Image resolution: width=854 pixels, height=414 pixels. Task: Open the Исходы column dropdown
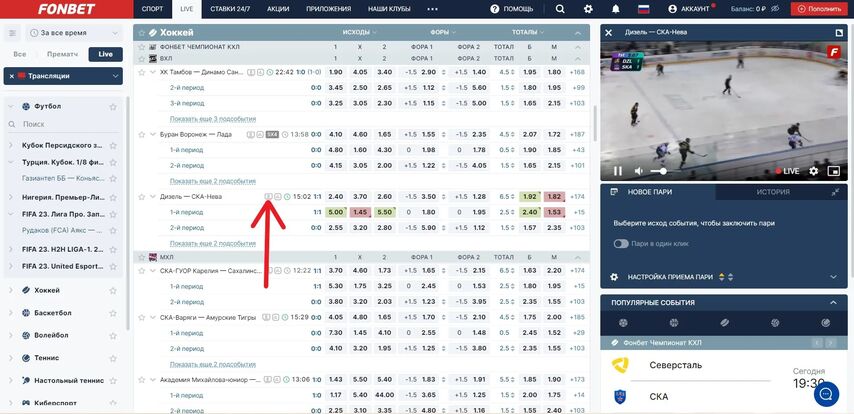click(359, 32)
